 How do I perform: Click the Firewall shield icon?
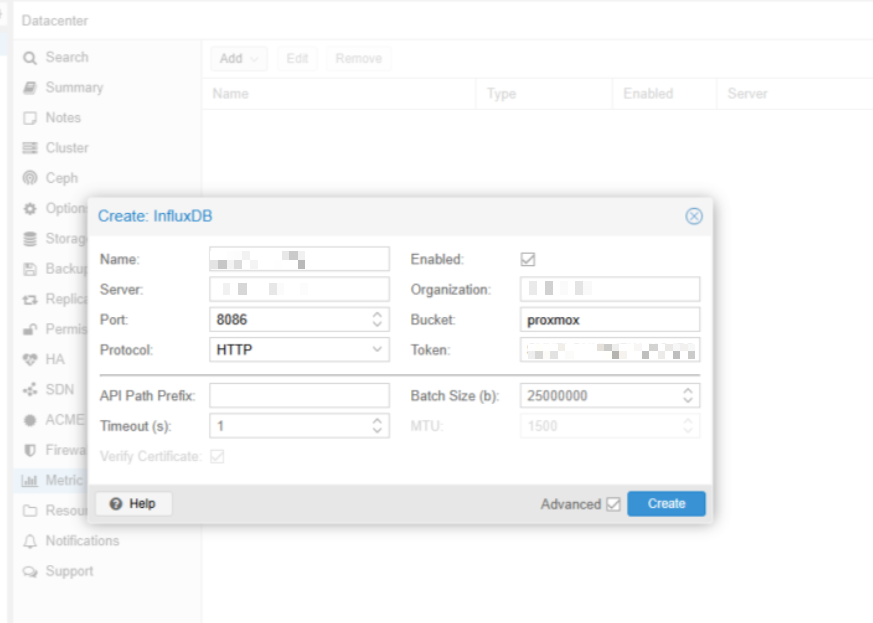[30, 450]
